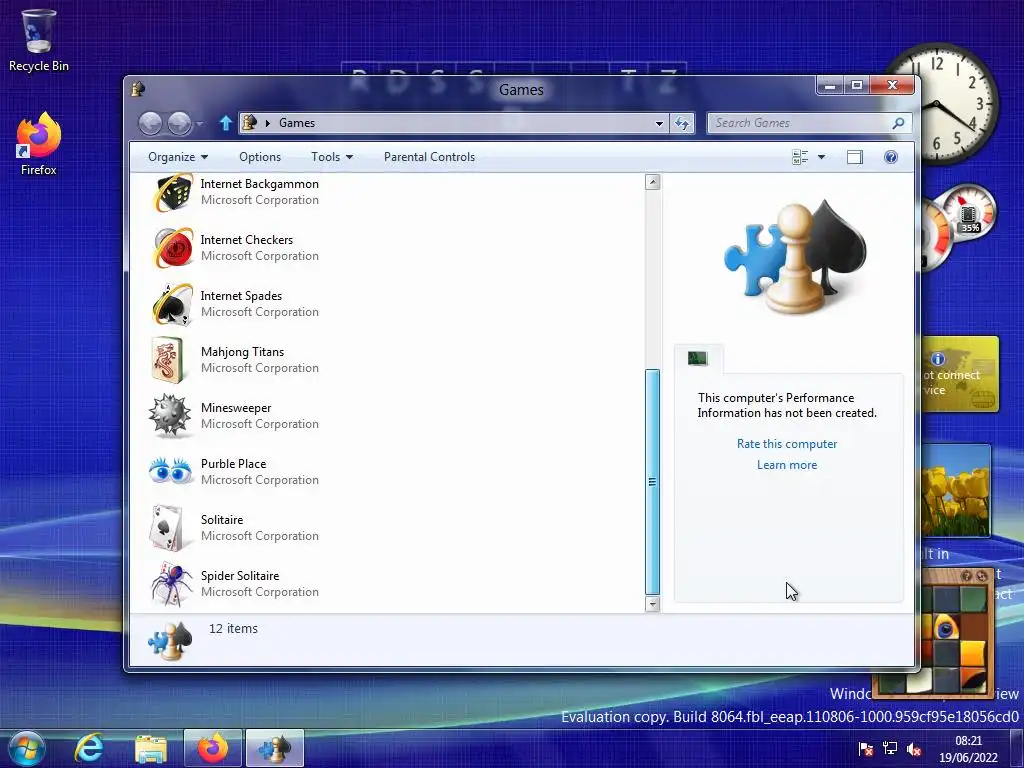Click the Rate this computer link
This screenshot has width=1024, height=768.
coord(787,443)
